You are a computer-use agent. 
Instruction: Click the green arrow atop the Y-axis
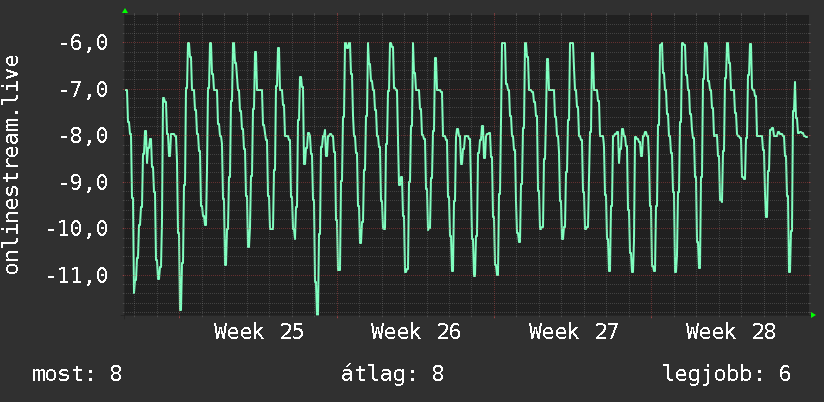click(125, 11)
